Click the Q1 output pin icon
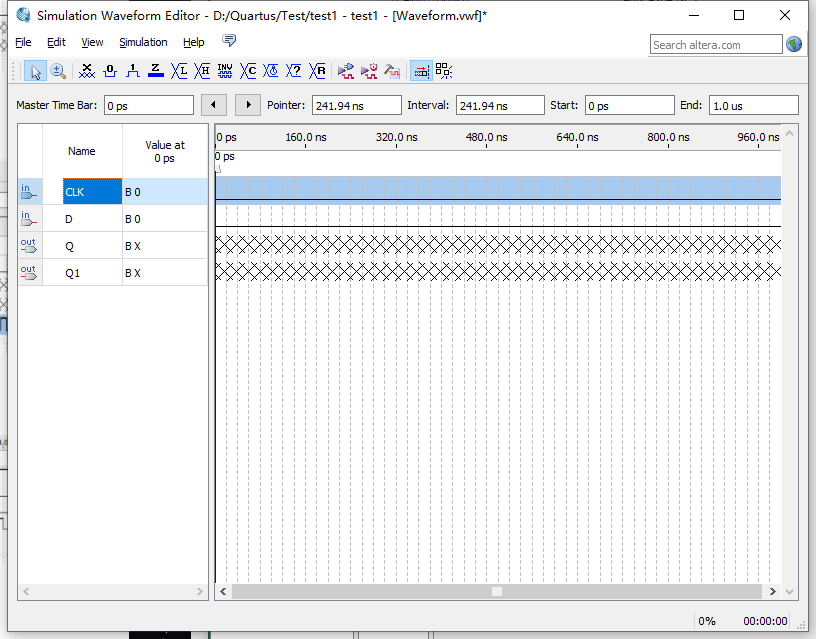Image resolution: width=816 pixels, height=639 pixels. 29,273
